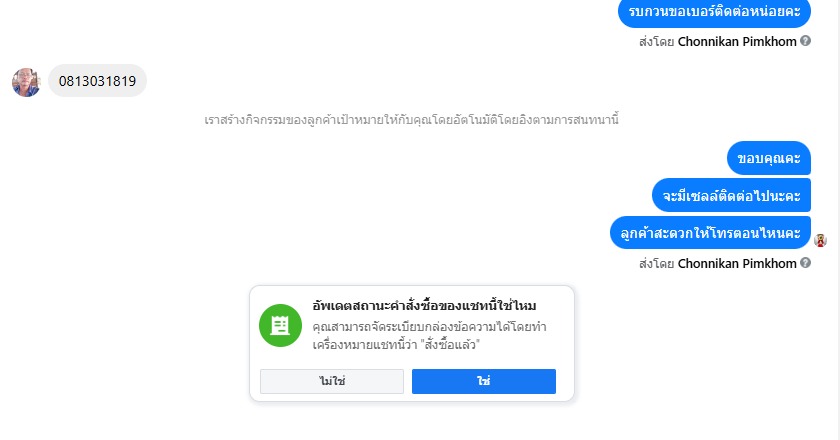Click help icon under last sent message
840x440 pixels.
click(x=805, y=264)
